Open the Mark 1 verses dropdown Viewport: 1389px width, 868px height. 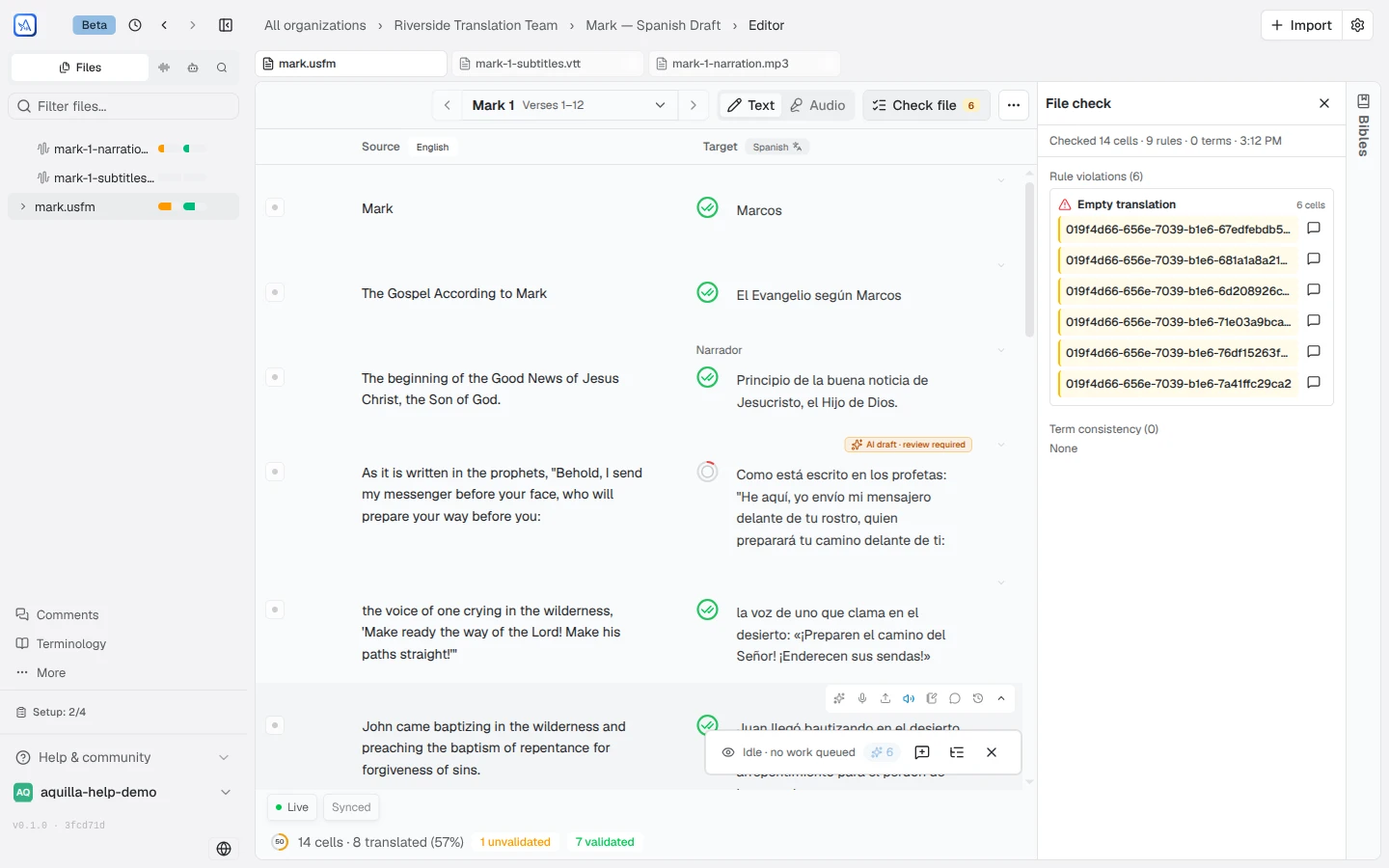[569, 105]
